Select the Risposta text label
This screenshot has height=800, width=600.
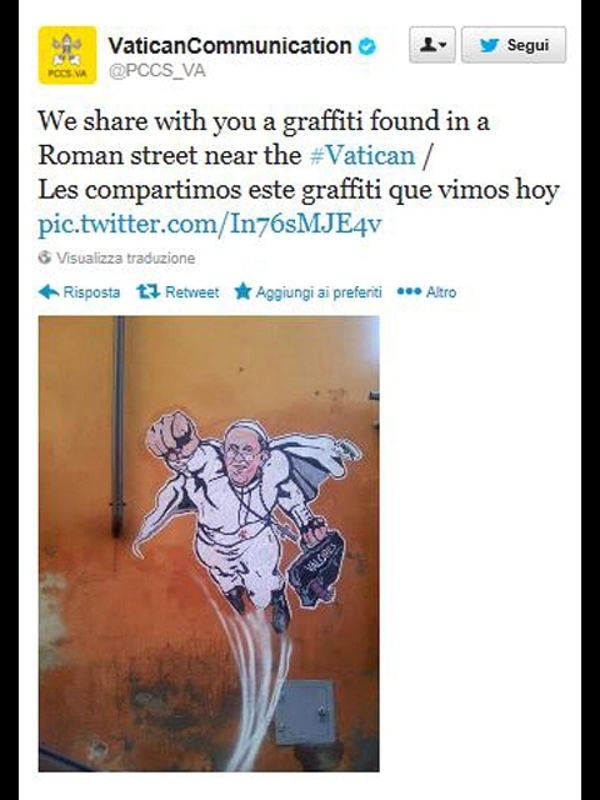[92, 292]
